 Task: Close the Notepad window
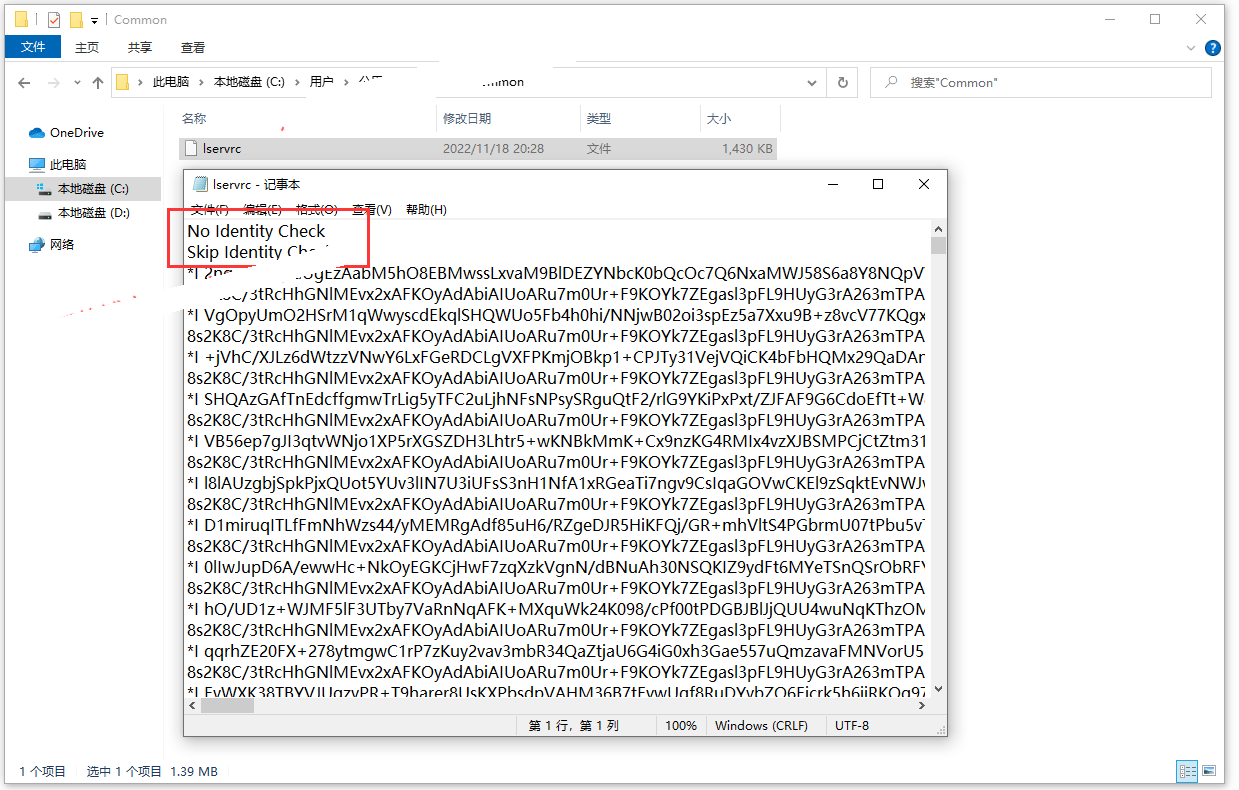(924, 184)
